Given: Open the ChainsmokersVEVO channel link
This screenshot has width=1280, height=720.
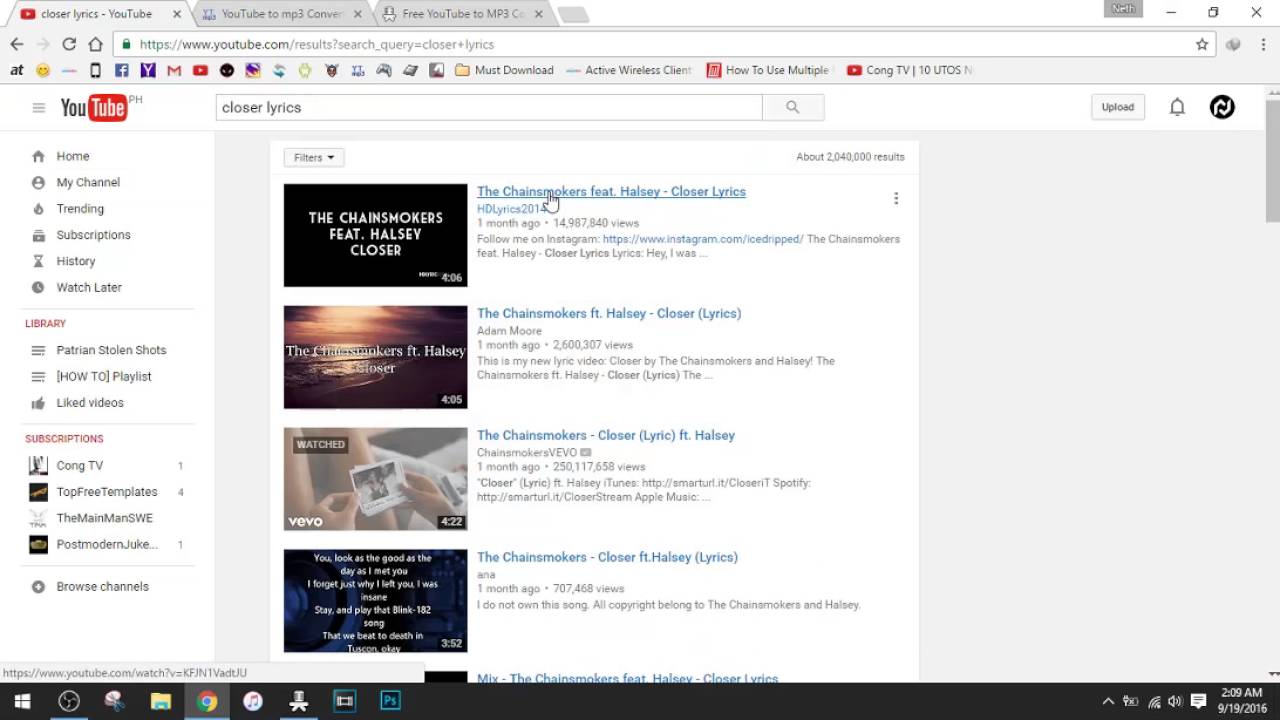Looking at the screenshot, I should click(527, 453).
